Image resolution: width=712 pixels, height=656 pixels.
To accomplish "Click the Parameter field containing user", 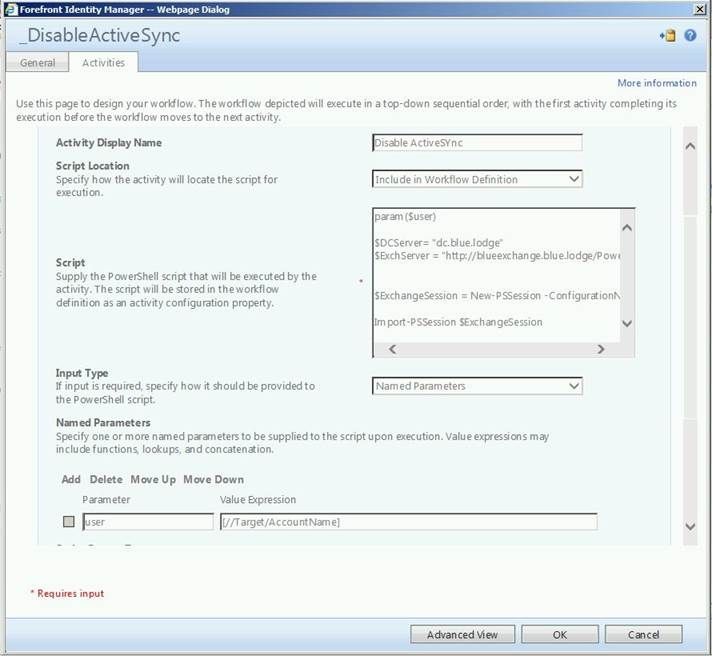I will (x=148, y=522).
